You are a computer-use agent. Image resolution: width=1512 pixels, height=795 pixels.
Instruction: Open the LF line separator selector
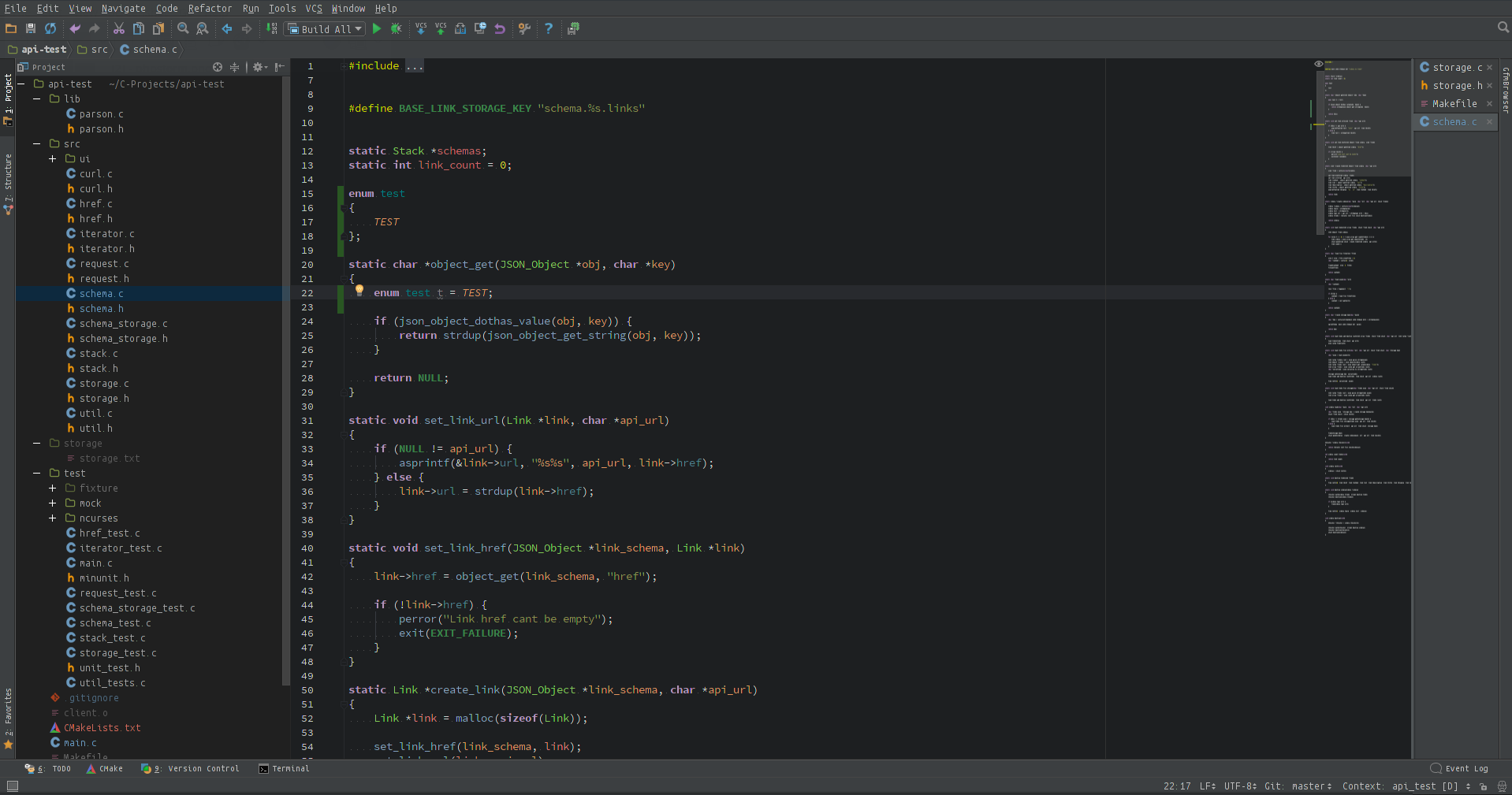[1208, 786]
